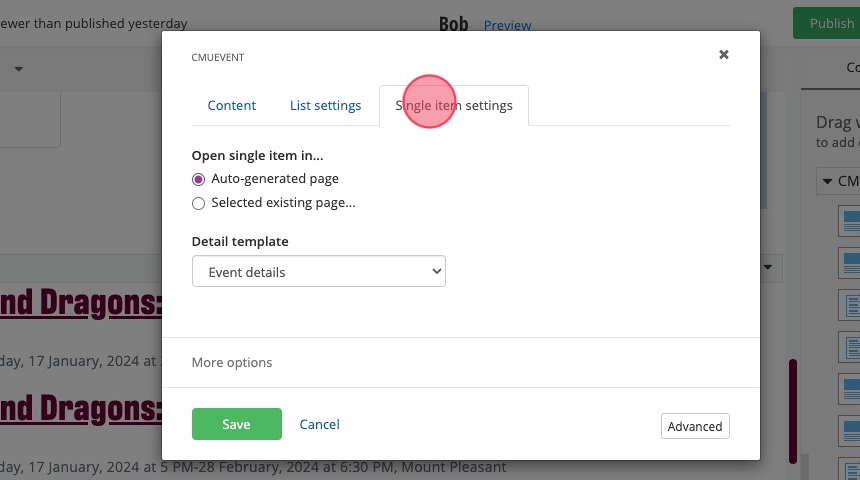Click the Advanced button
Screen dimensions: 860x480
point(695,426)
